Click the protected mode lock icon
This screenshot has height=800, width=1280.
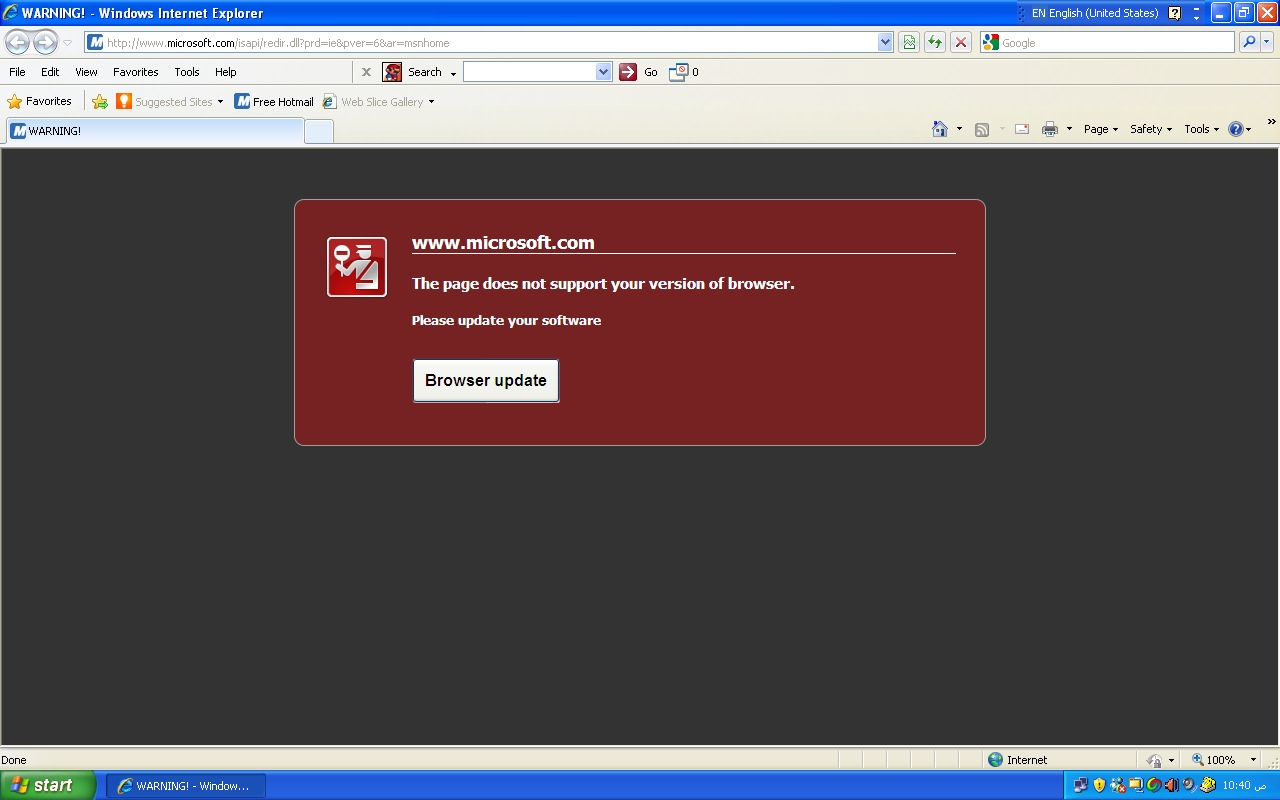click(x=1155, y=760)
